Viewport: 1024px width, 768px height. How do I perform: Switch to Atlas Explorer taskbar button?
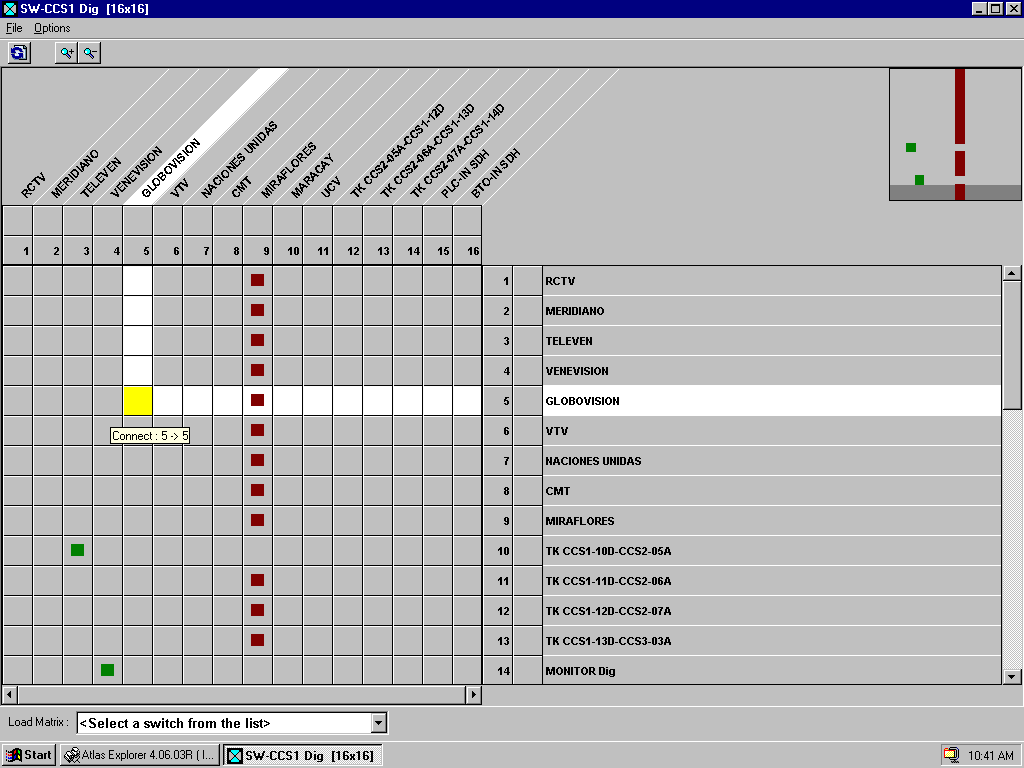point(140,755)
